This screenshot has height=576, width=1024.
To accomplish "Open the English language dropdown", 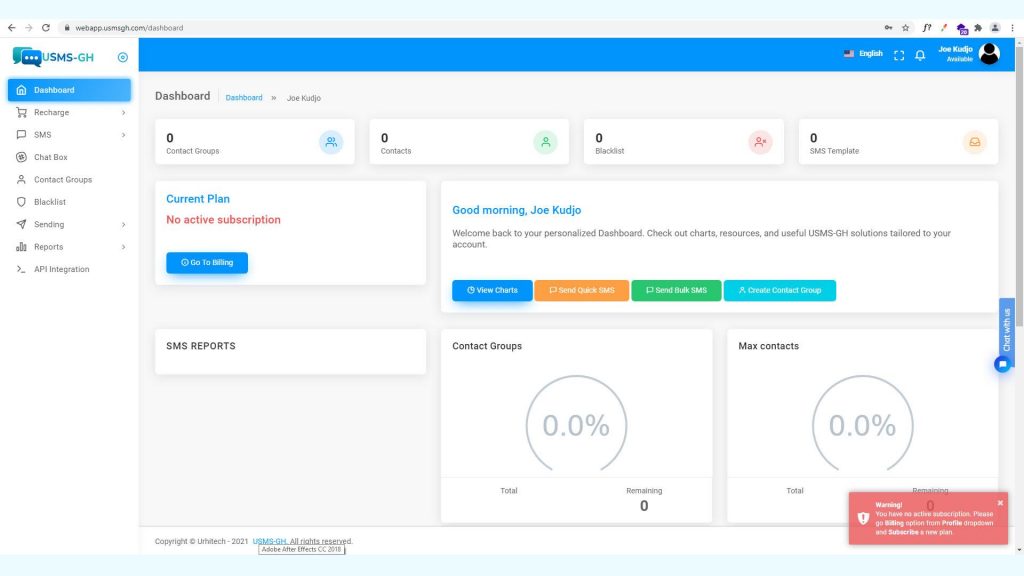I will (863, 54).
